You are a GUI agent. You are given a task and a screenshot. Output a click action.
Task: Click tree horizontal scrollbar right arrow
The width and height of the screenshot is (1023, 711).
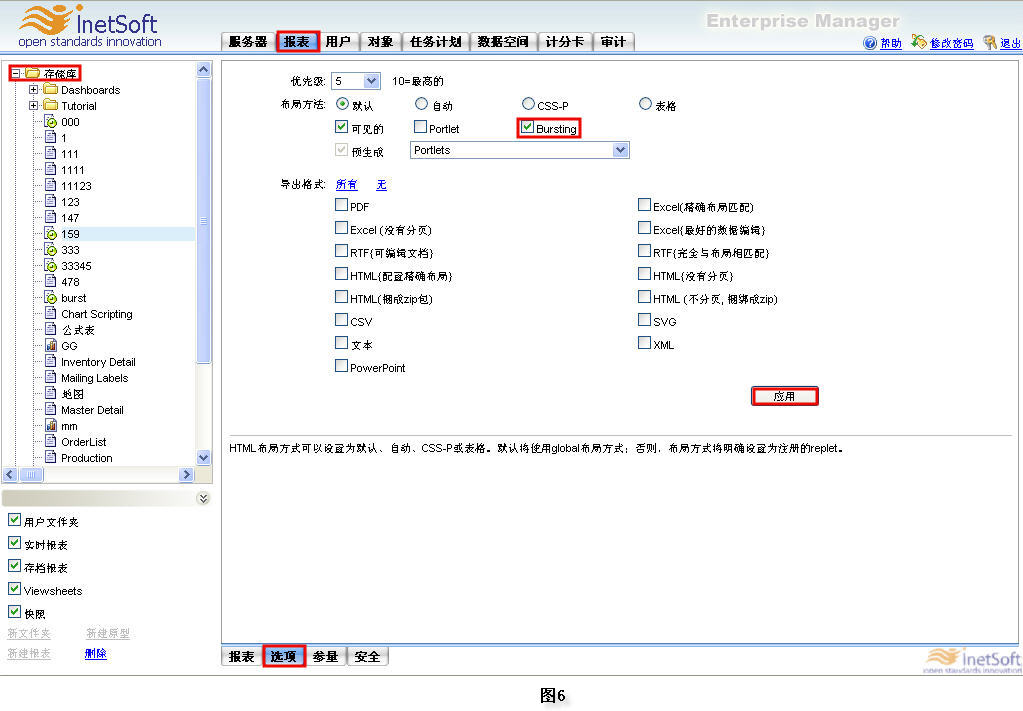pyautogui.click(x=187, y=475)
